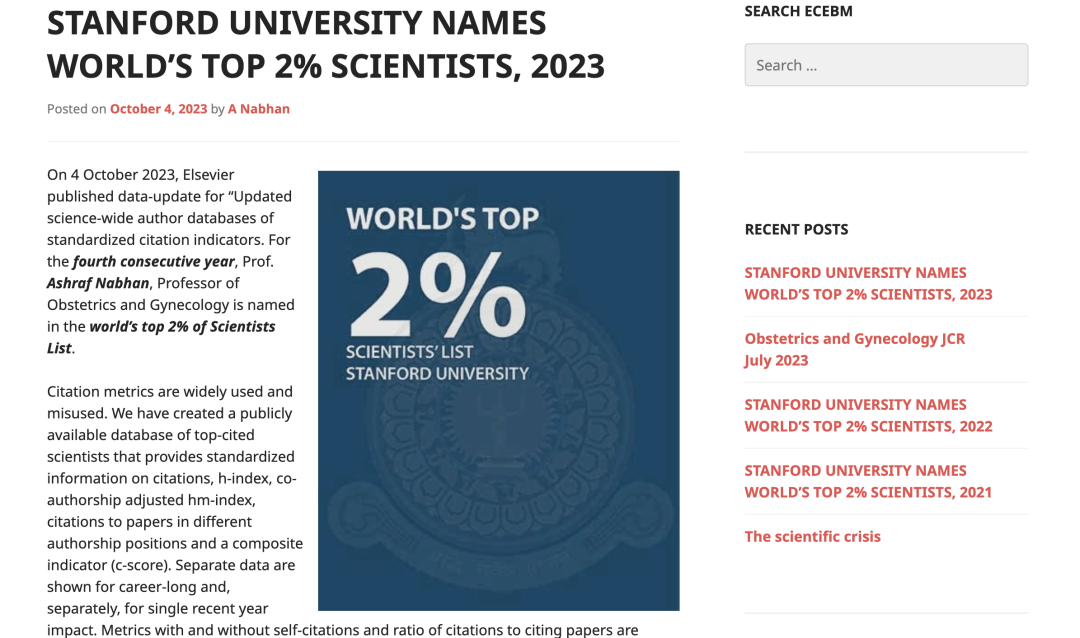Open author A Nabhan's link
The width and height of the screenshot is (1080, 638).
click(259, 109)
